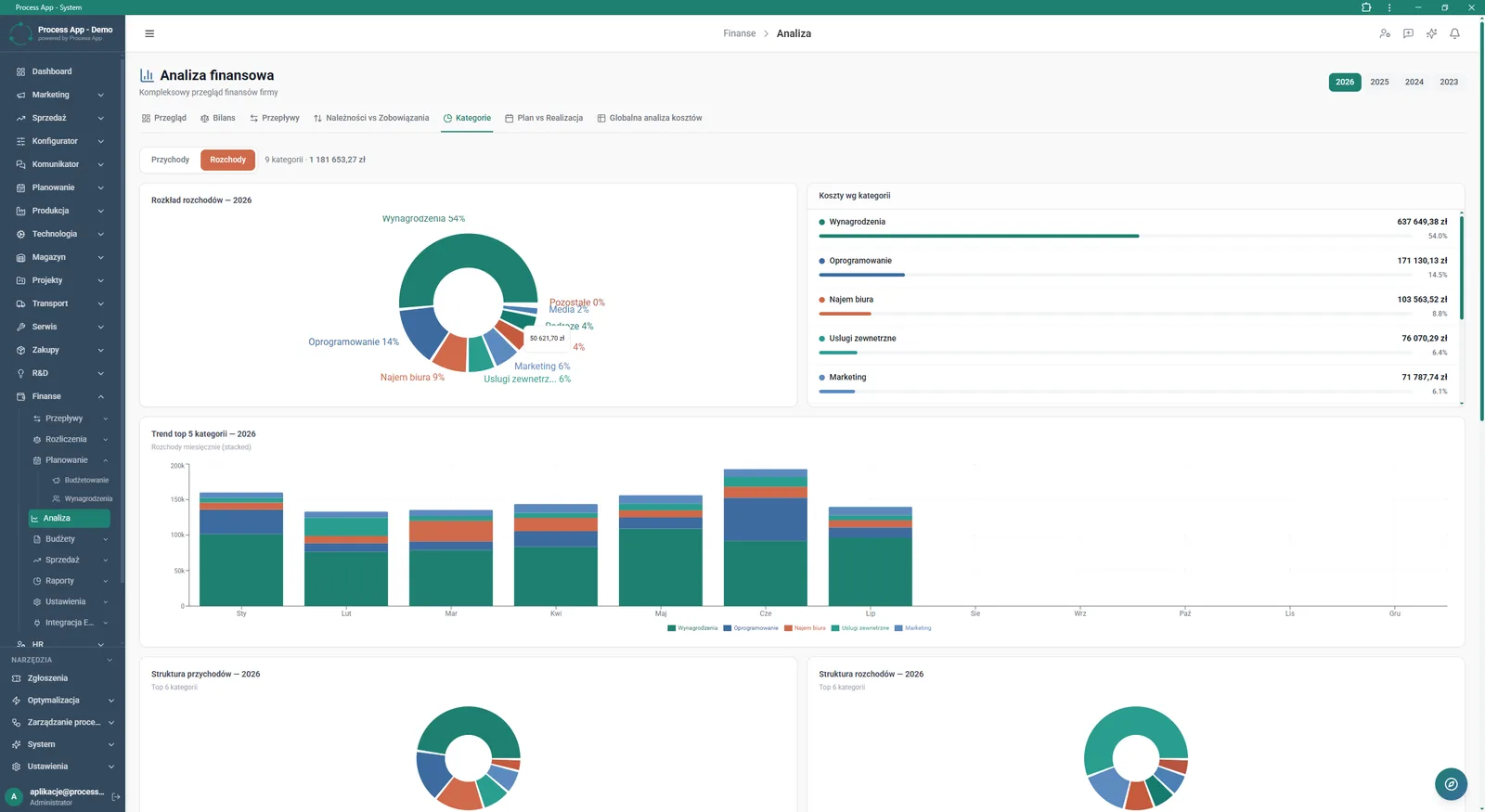Click the Konfigurator sliders icon
The width and height of the screenshot is (1485, 812).
[x=20, y=141]
